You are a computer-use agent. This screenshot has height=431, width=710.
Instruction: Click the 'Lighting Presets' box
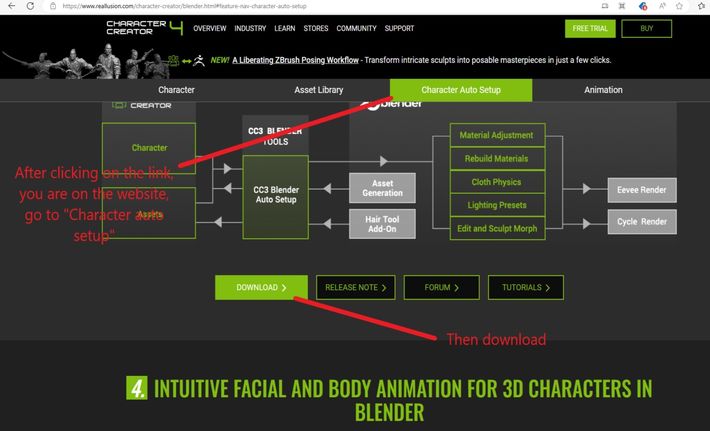click(497, 205)
